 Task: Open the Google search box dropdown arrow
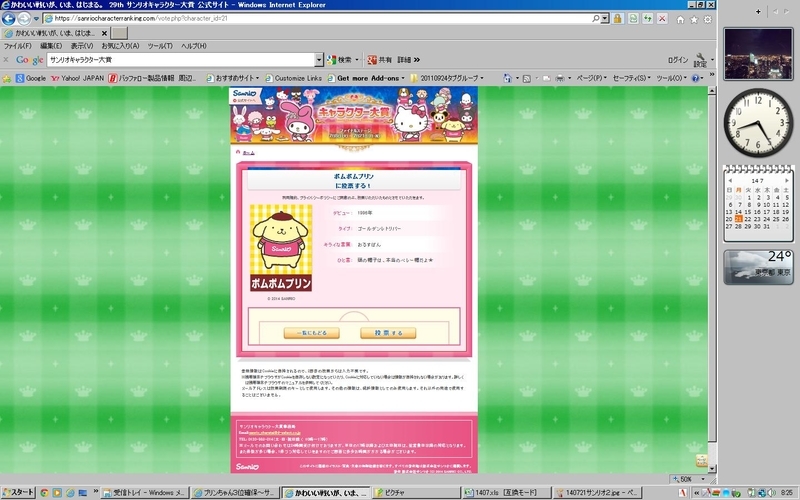tap(319, 60)
